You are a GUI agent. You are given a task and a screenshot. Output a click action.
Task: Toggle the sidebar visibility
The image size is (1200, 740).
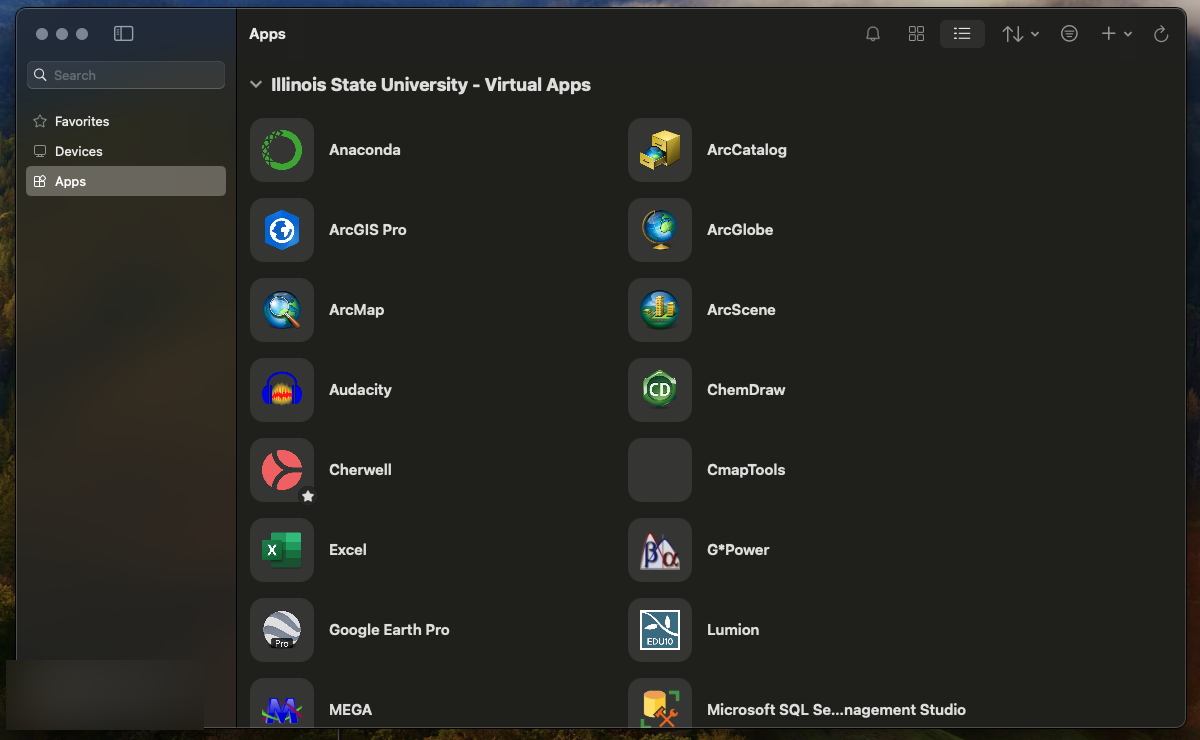pos(124,34)
